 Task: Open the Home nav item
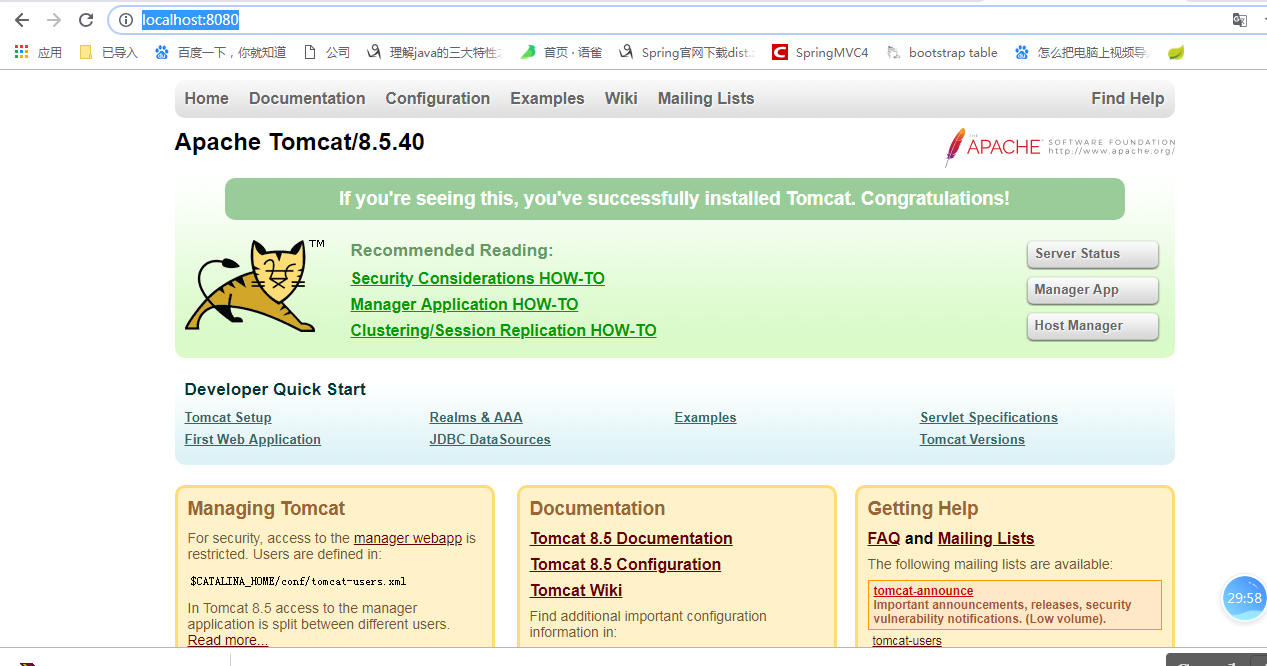206,98
